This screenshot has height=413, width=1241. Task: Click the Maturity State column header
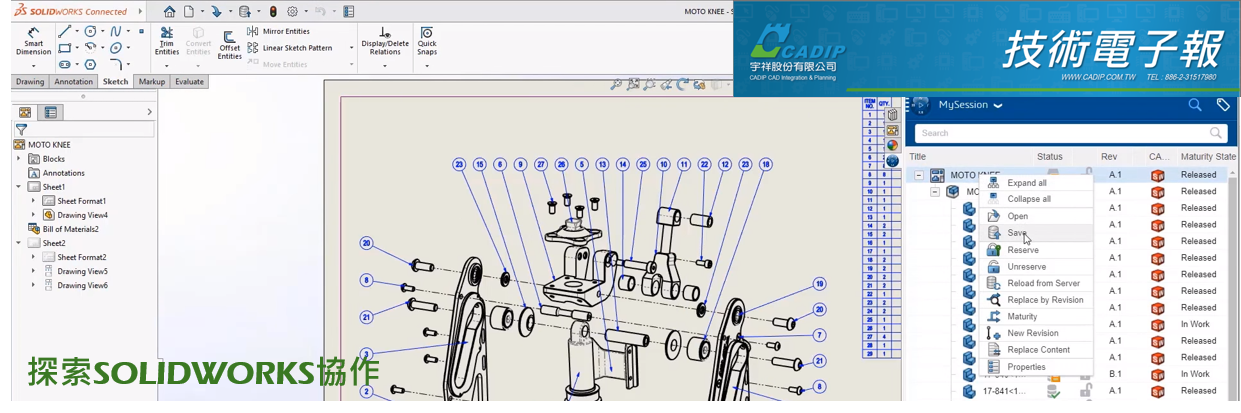coord(1207,156)
